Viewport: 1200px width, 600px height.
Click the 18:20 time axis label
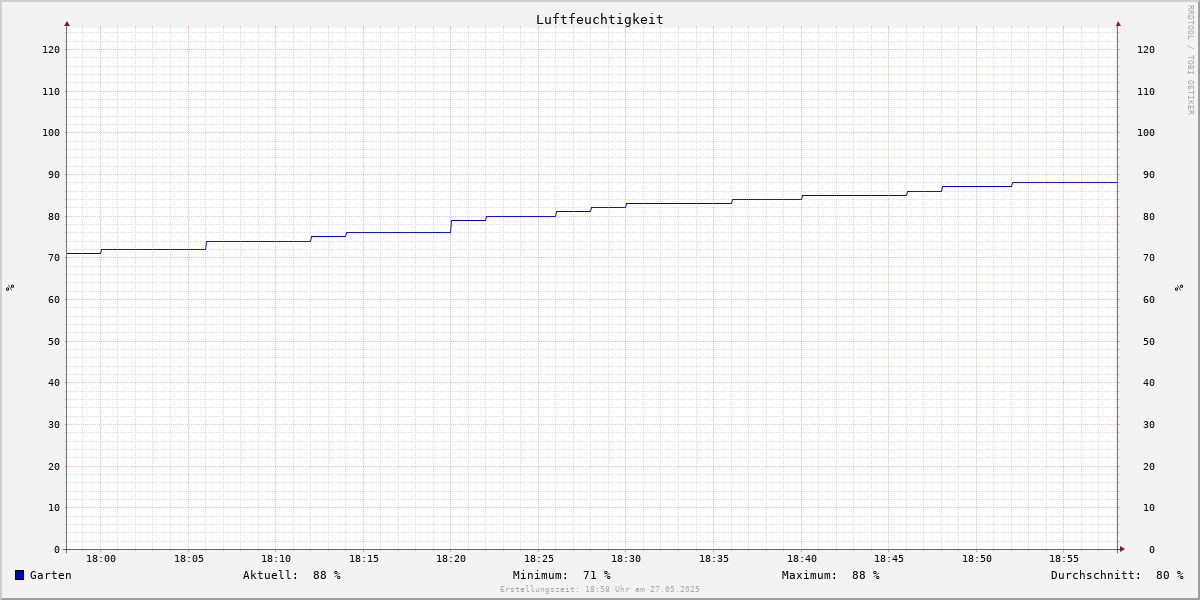451,559
